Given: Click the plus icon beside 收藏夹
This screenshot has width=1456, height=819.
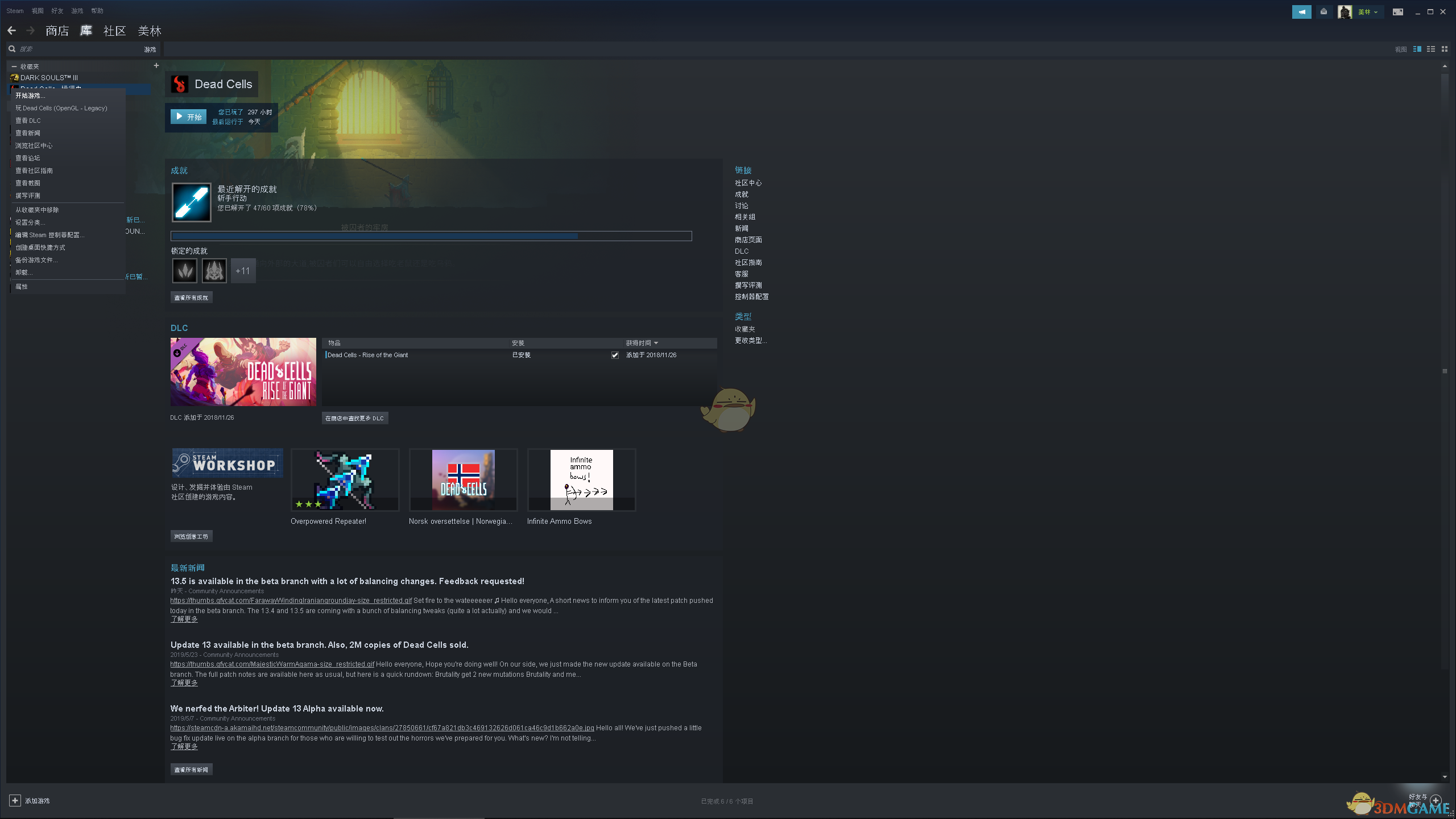Looking at the screenshot, I should [x=156, y=66].
